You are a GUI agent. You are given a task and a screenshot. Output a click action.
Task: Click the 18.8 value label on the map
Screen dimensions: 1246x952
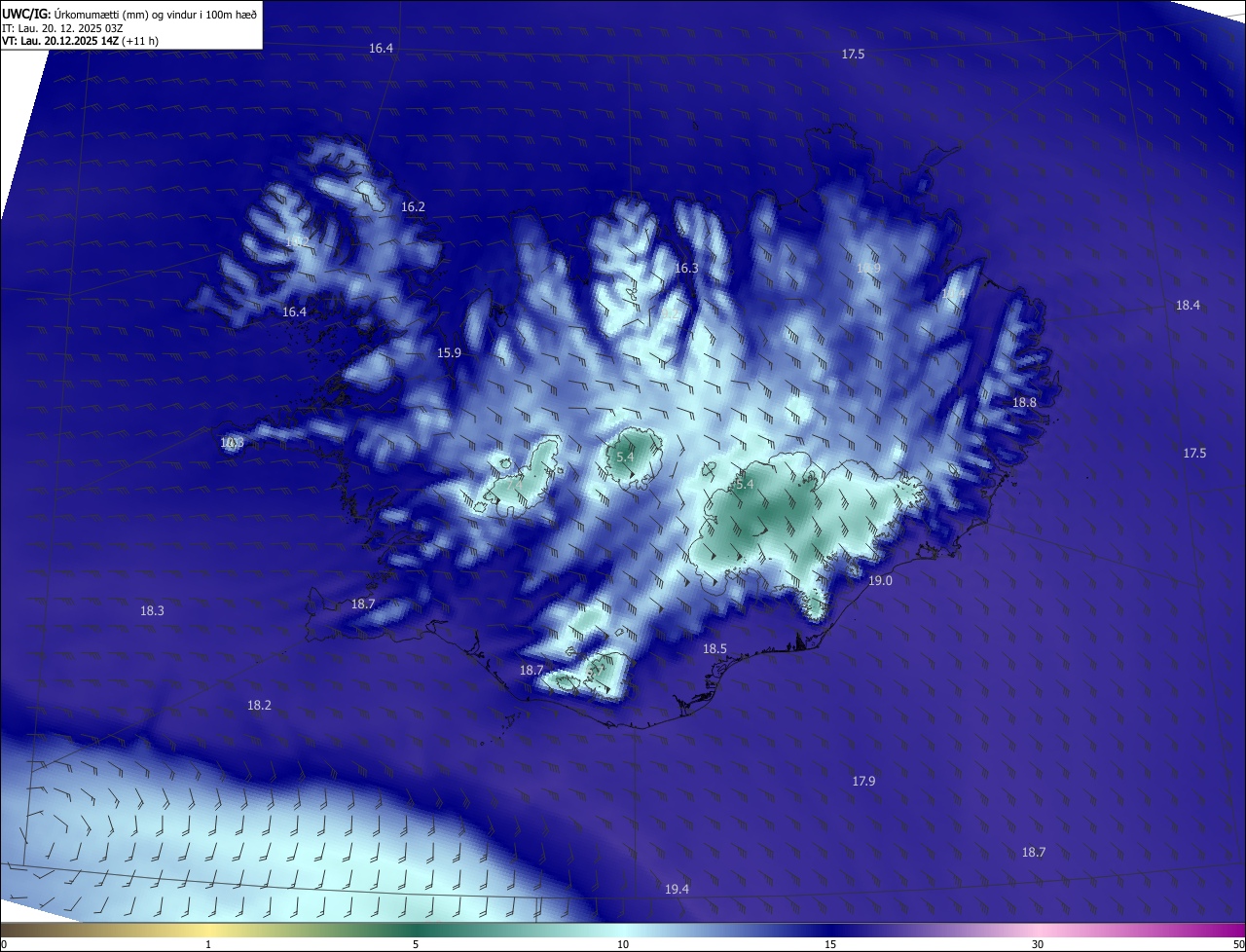[1024, 403]
